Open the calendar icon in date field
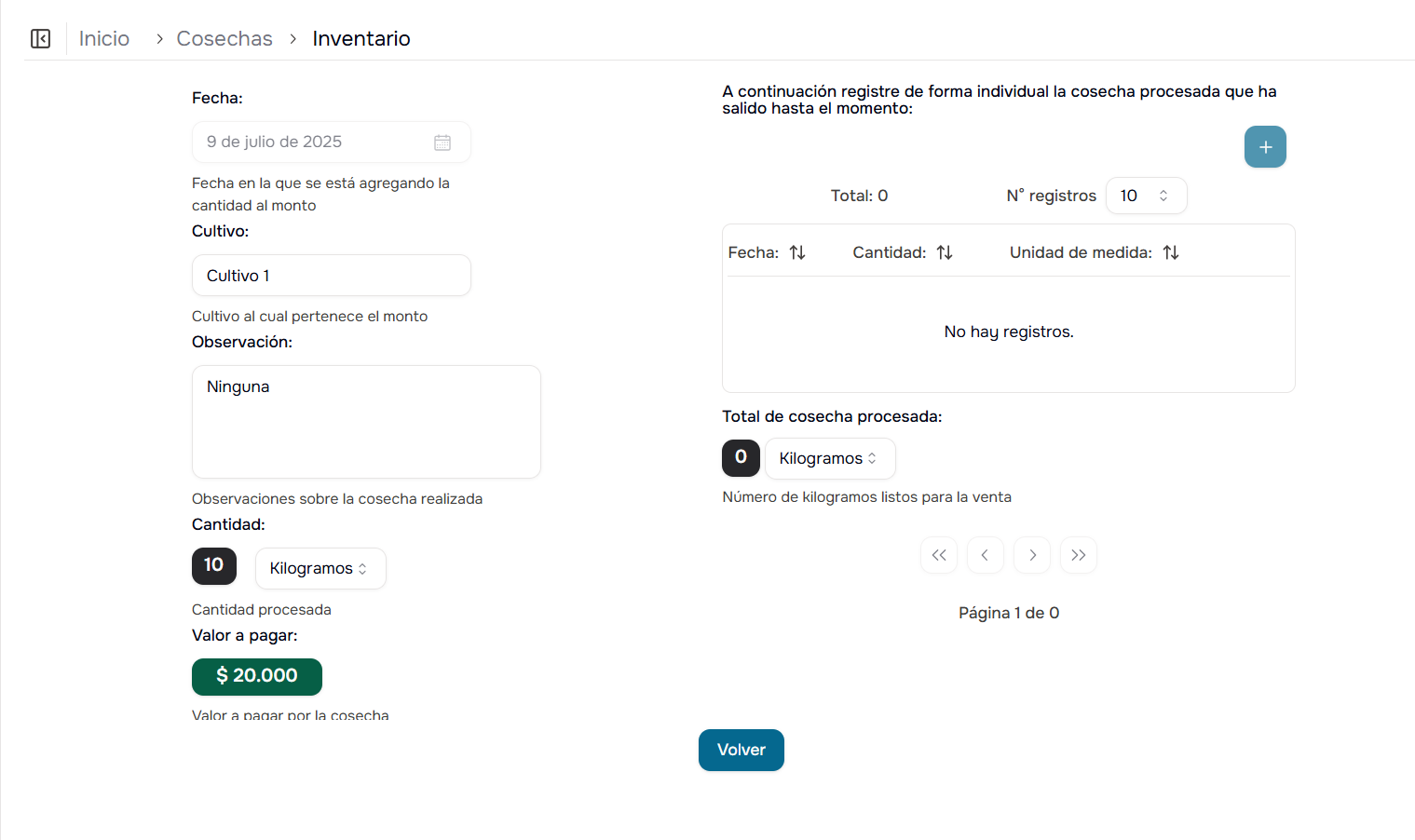Screen dimensions: 1415x840 [x=442, y=142]
